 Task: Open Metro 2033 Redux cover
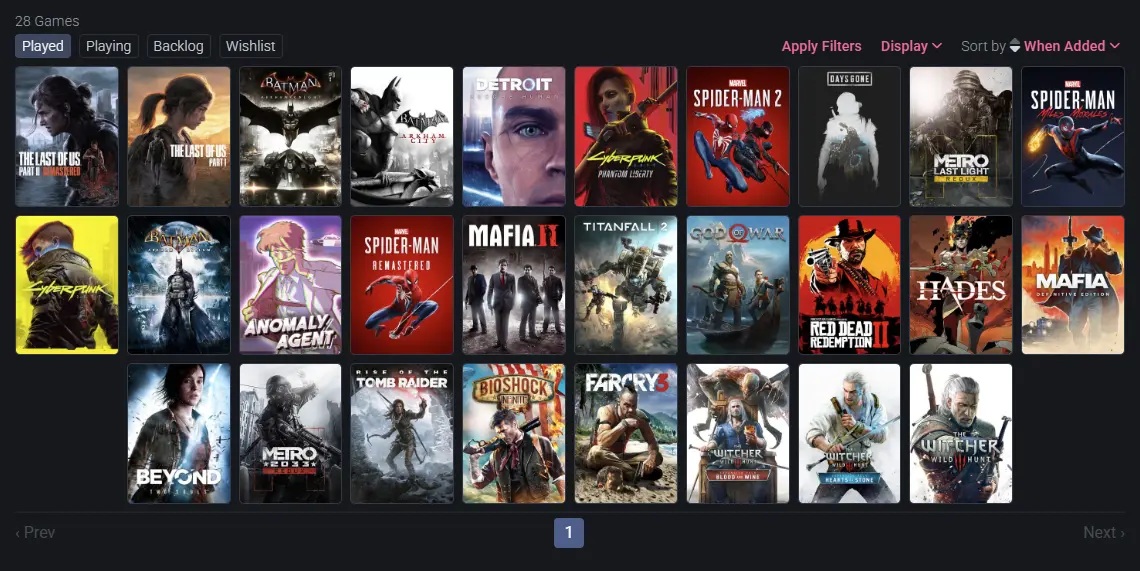tap(290, 434)
